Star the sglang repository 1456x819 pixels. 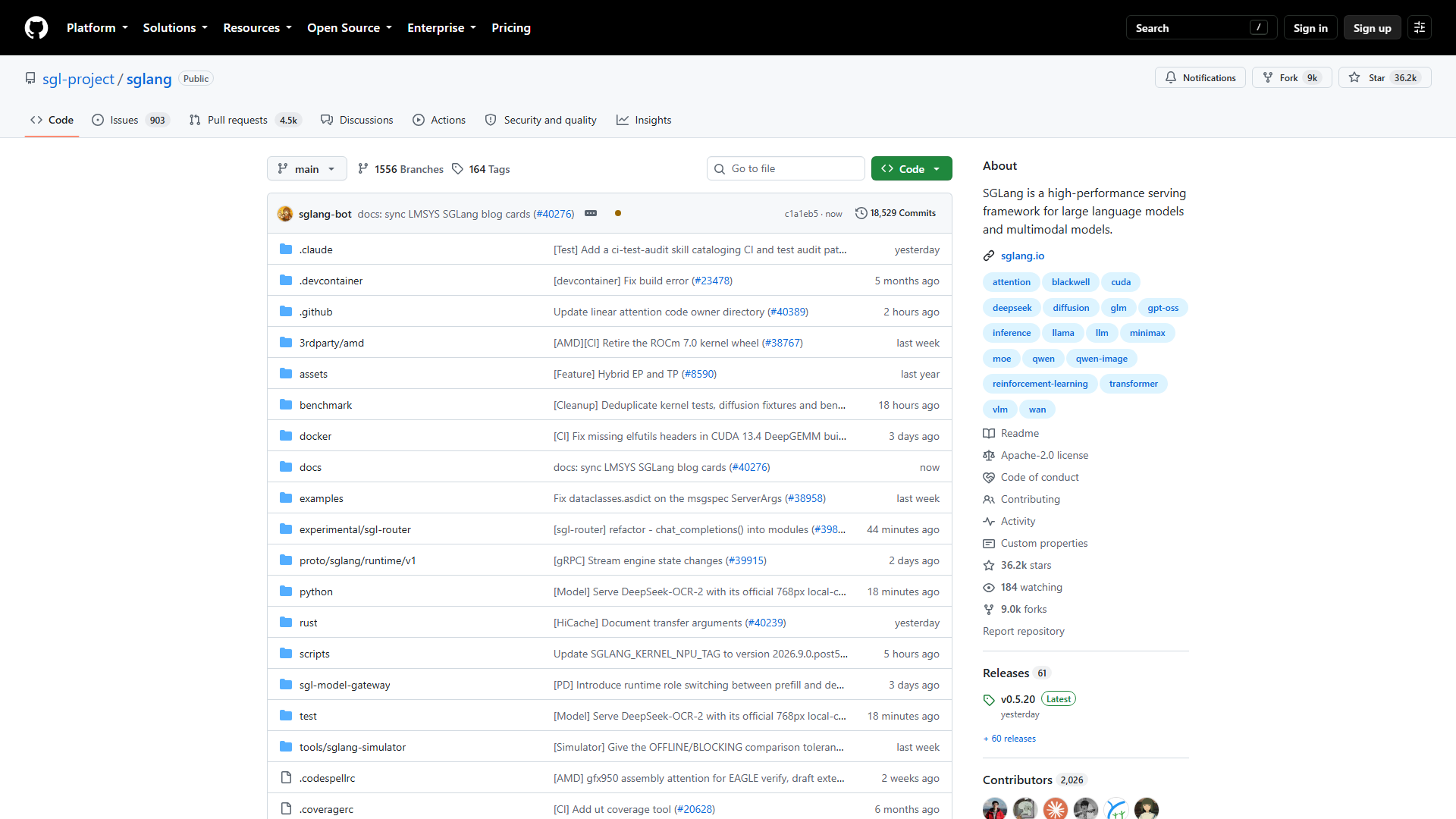click(x=1385, y=78)
